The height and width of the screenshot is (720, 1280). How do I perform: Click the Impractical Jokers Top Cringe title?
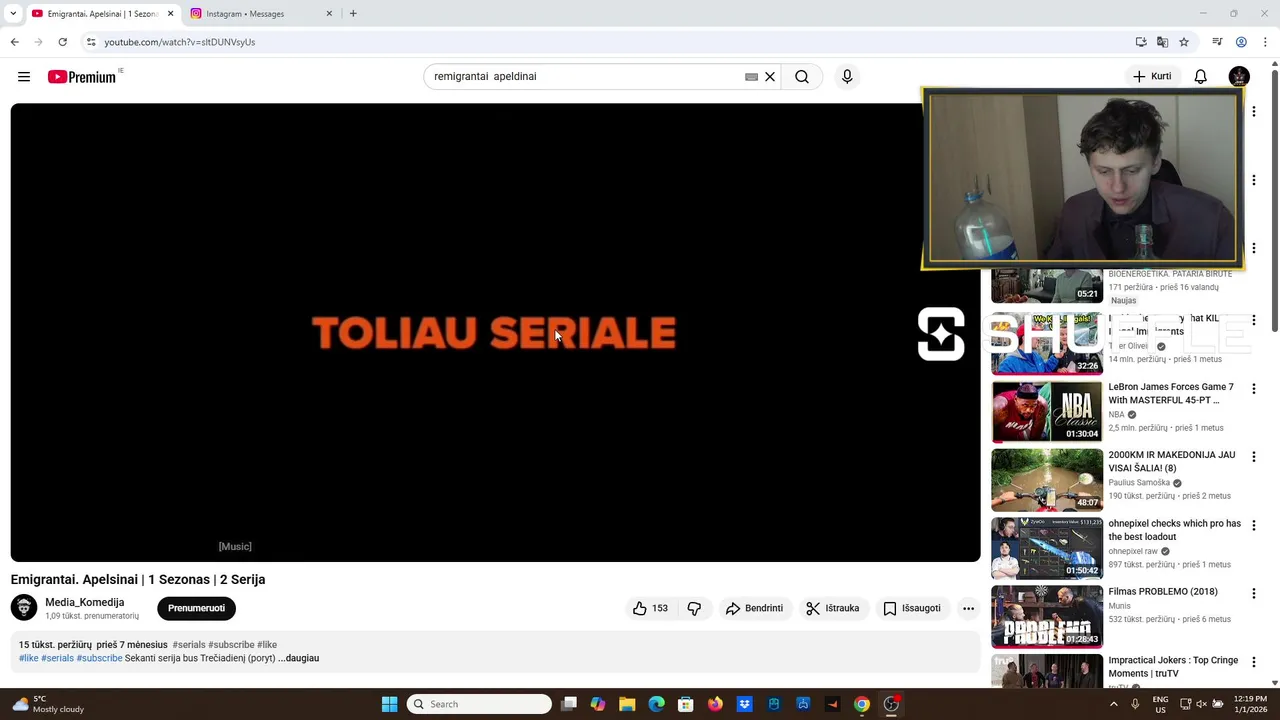pyautogui.click(x=1173, y=667)
